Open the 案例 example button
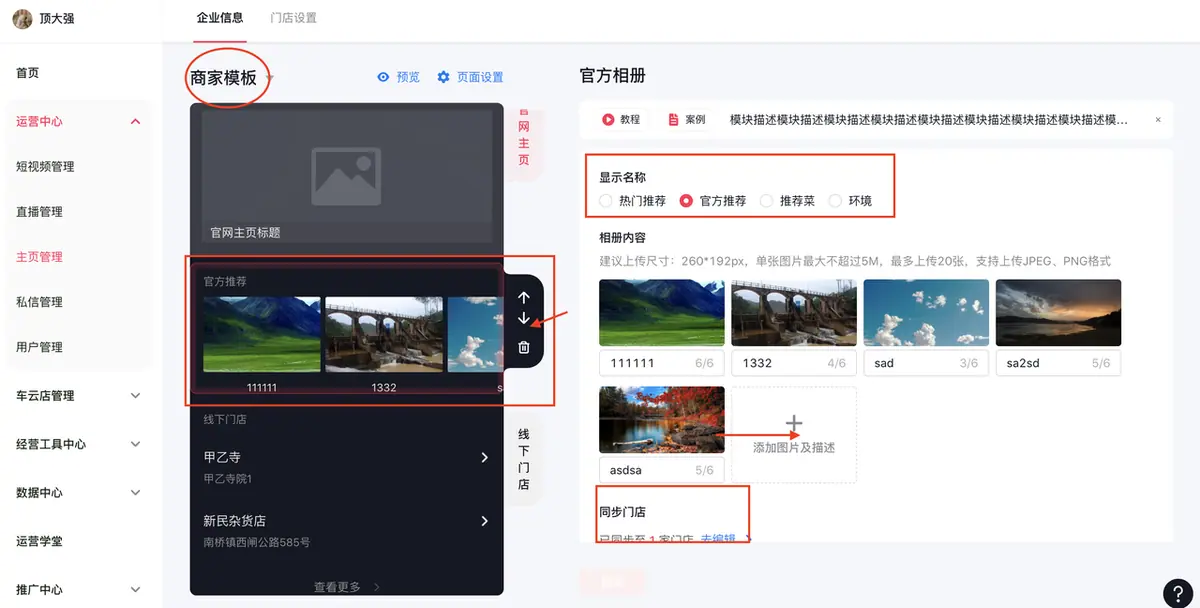This screenshot has height=608, width=1200. (x=686, y=119)
